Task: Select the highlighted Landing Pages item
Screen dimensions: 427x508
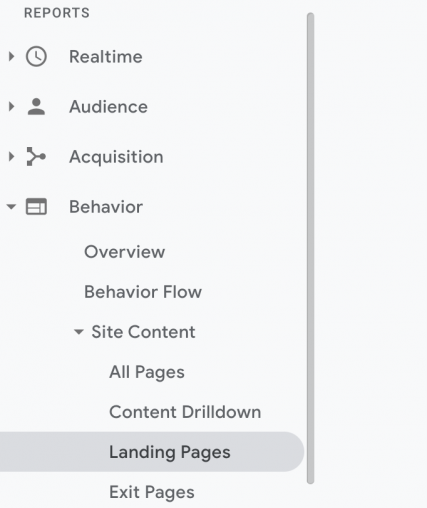Action: pyautogui.click(x=152, y=452)
